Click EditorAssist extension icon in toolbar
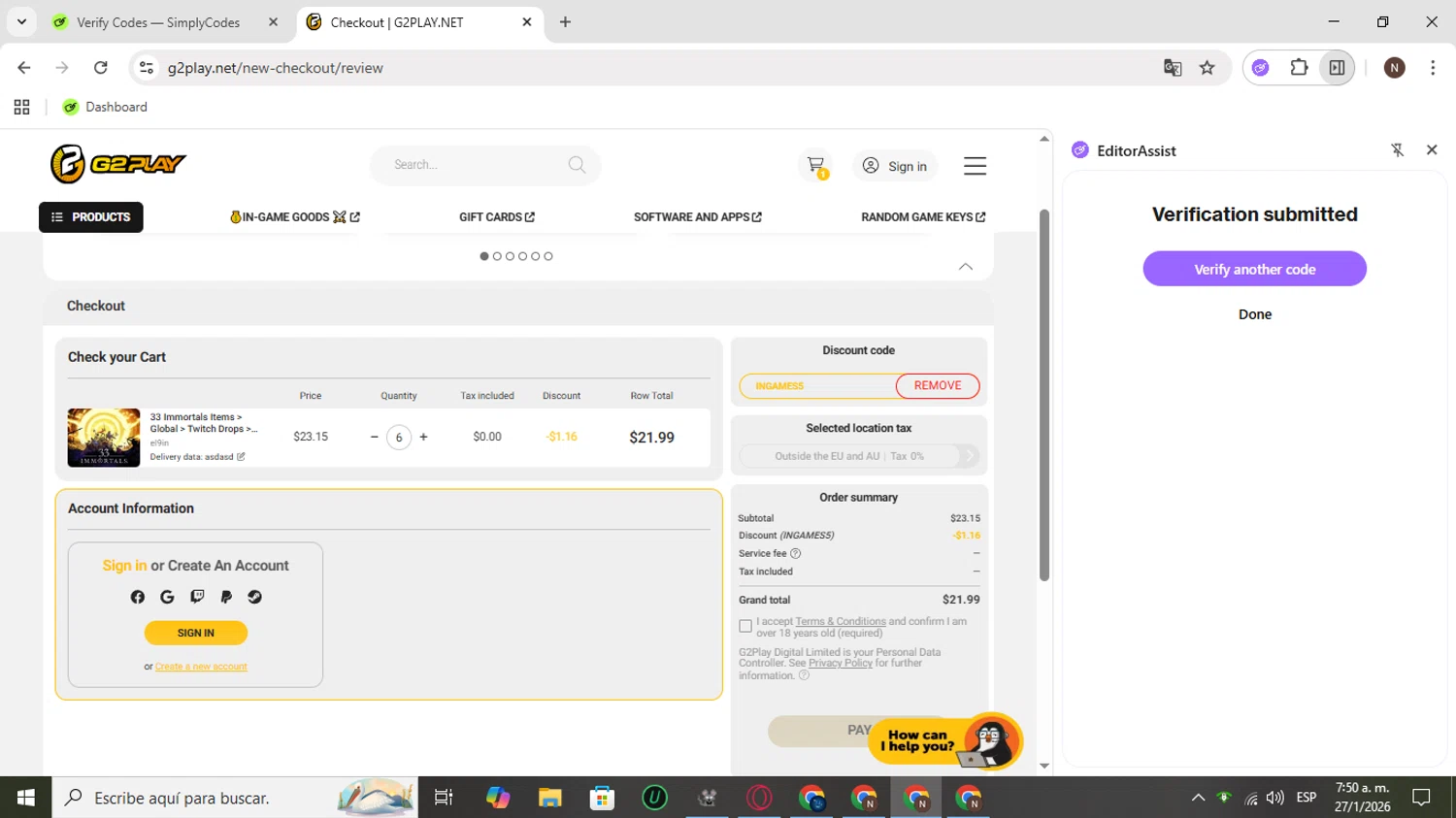1456x818 pixels. click(x=1260, y=68)
